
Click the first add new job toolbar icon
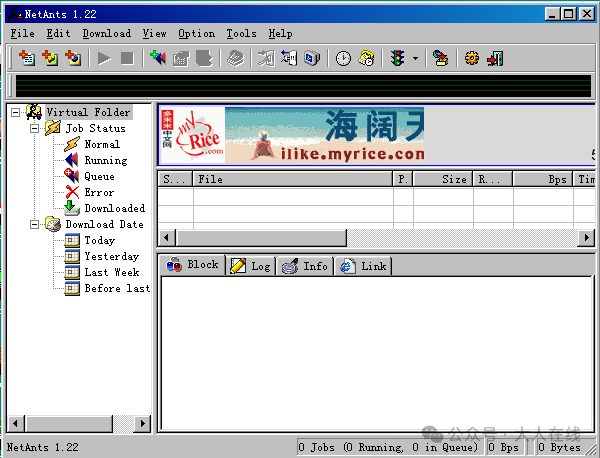[27, 58]
